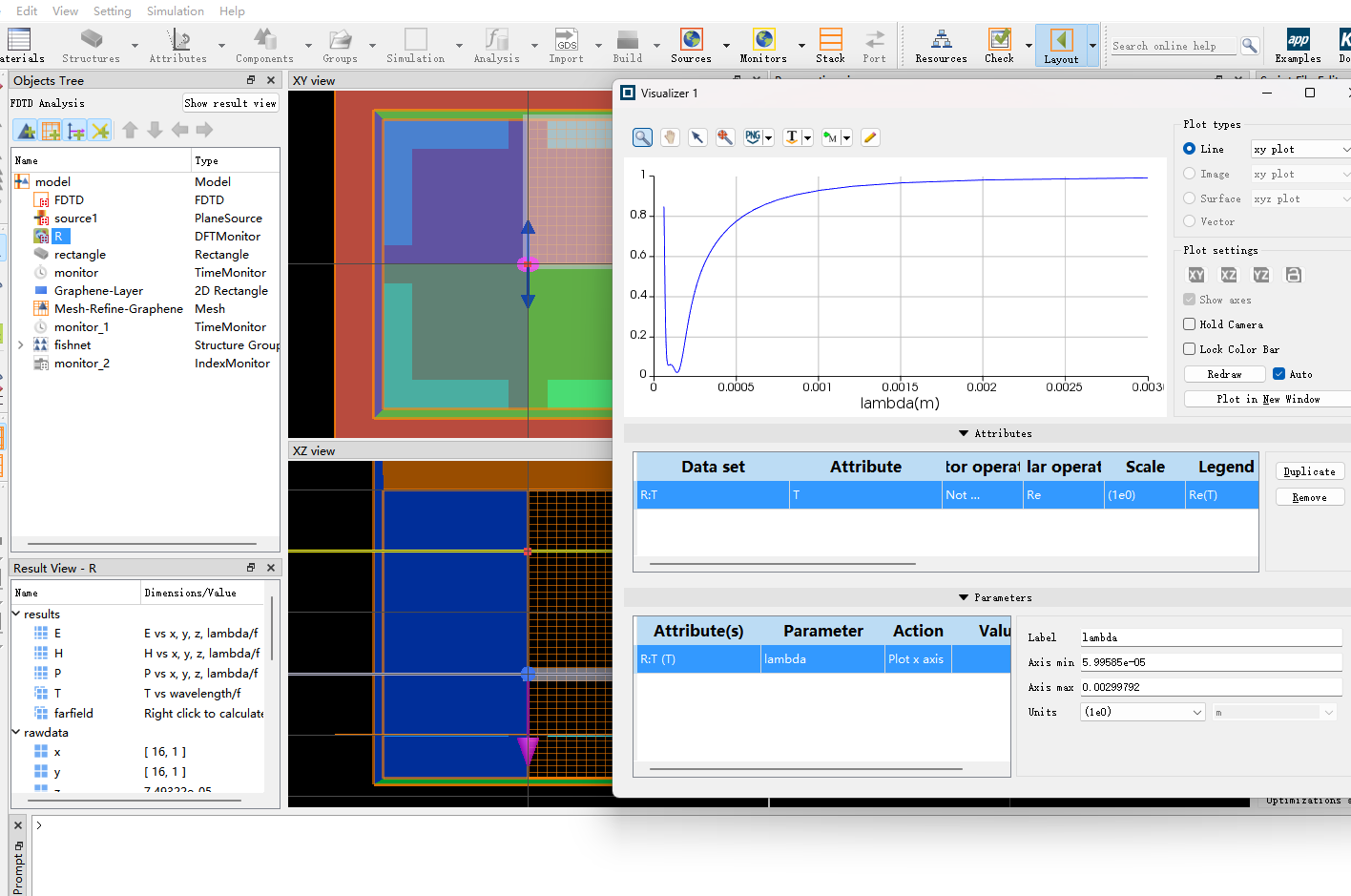Screen dimensions: 1351x896
Task: Click the Parameters table horizontal scrollbar
Action: point(808,768)
